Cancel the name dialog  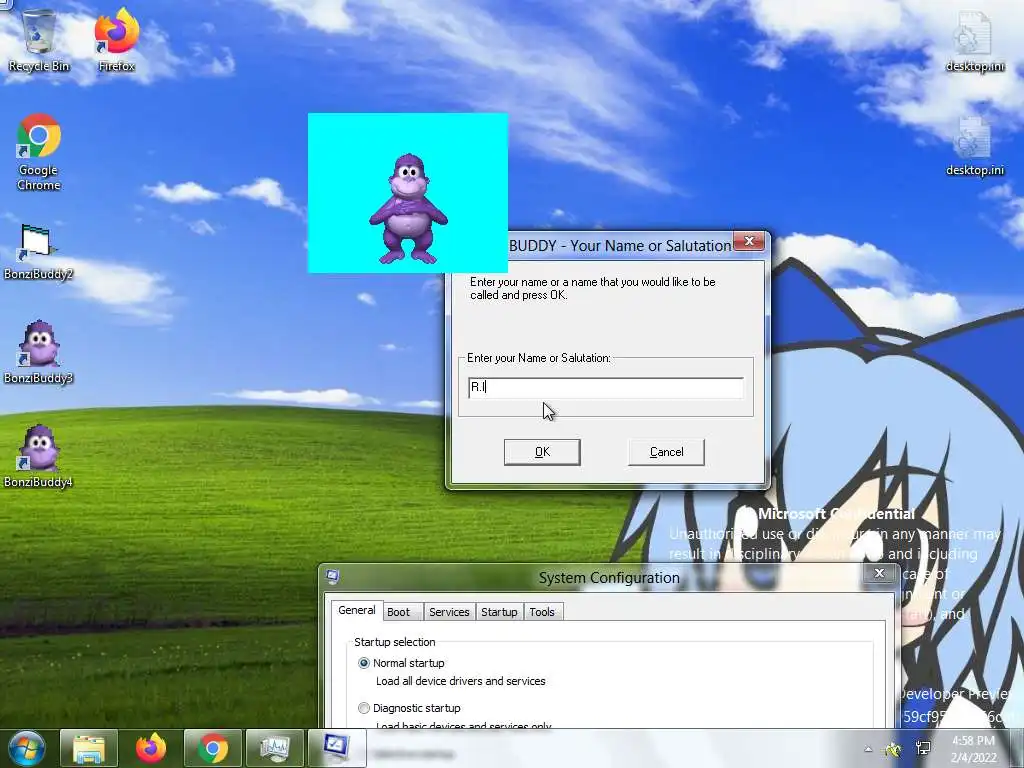(666, 452)
